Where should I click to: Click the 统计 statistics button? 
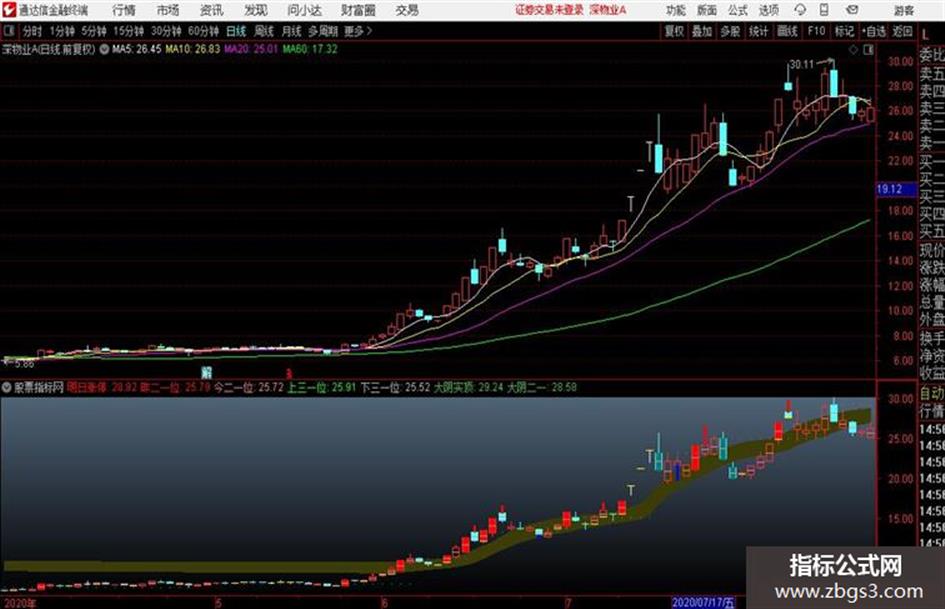click(758, 31)
